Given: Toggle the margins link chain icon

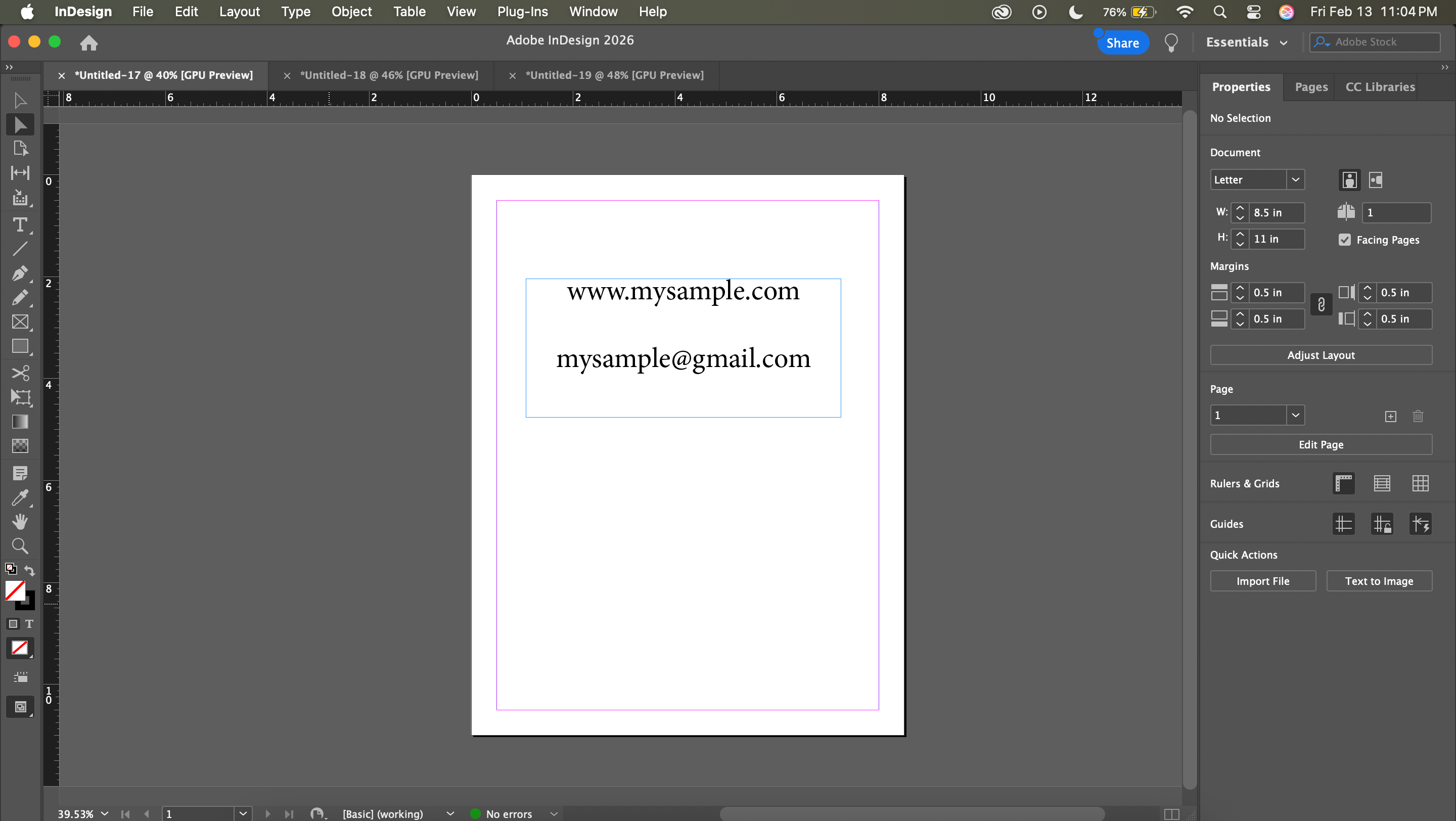Looking at the screenshot, I should pyautogui.click(x=1321, y=305).
